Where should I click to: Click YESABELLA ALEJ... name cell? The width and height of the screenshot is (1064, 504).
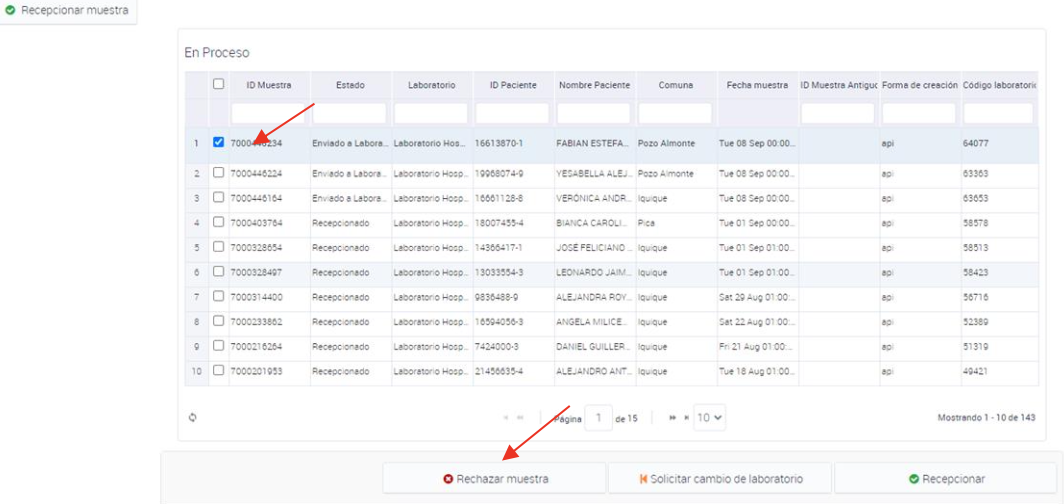pos(594,174)
